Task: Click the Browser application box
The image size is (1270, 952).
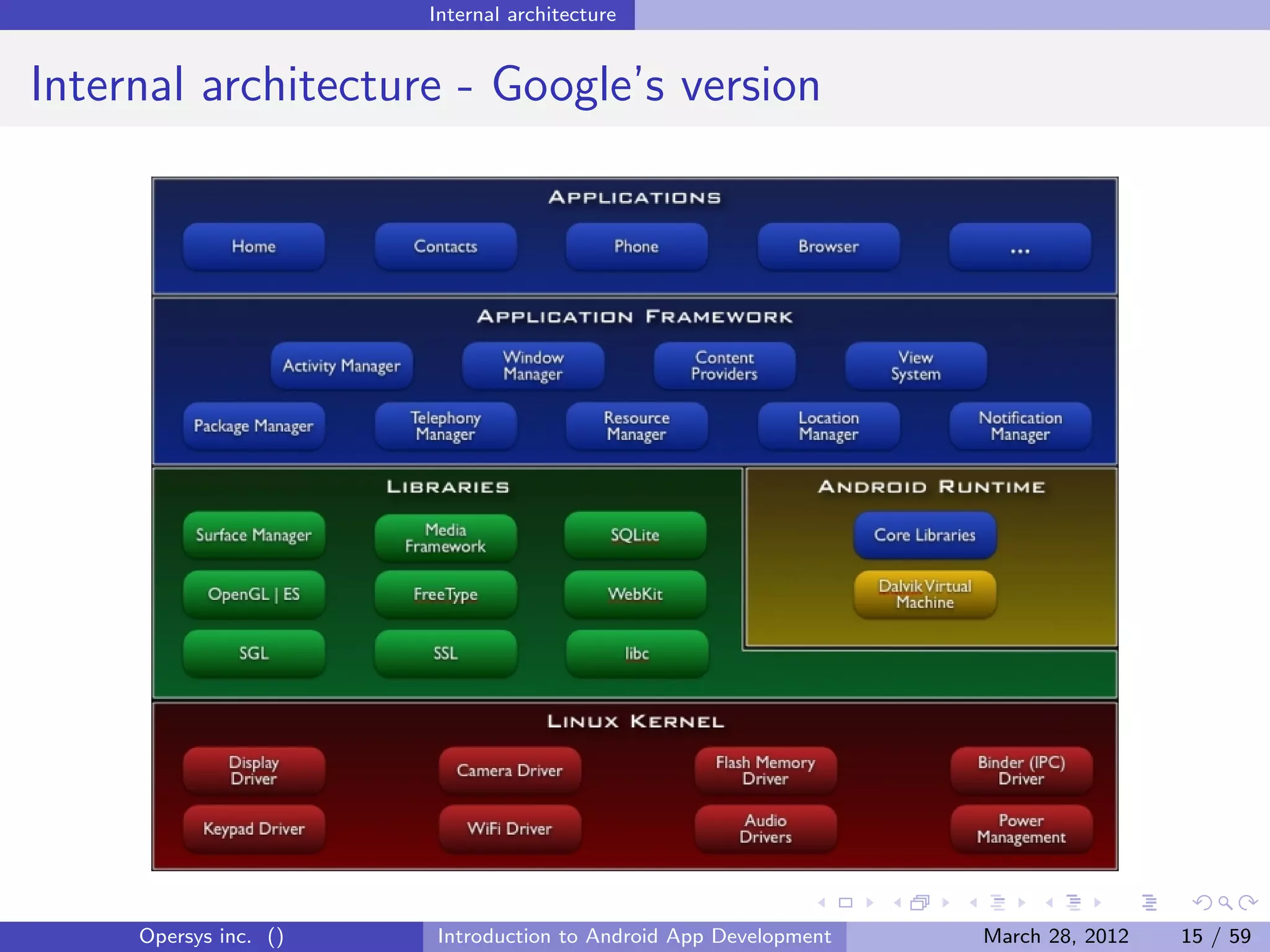Action: (x=828, y=247)
